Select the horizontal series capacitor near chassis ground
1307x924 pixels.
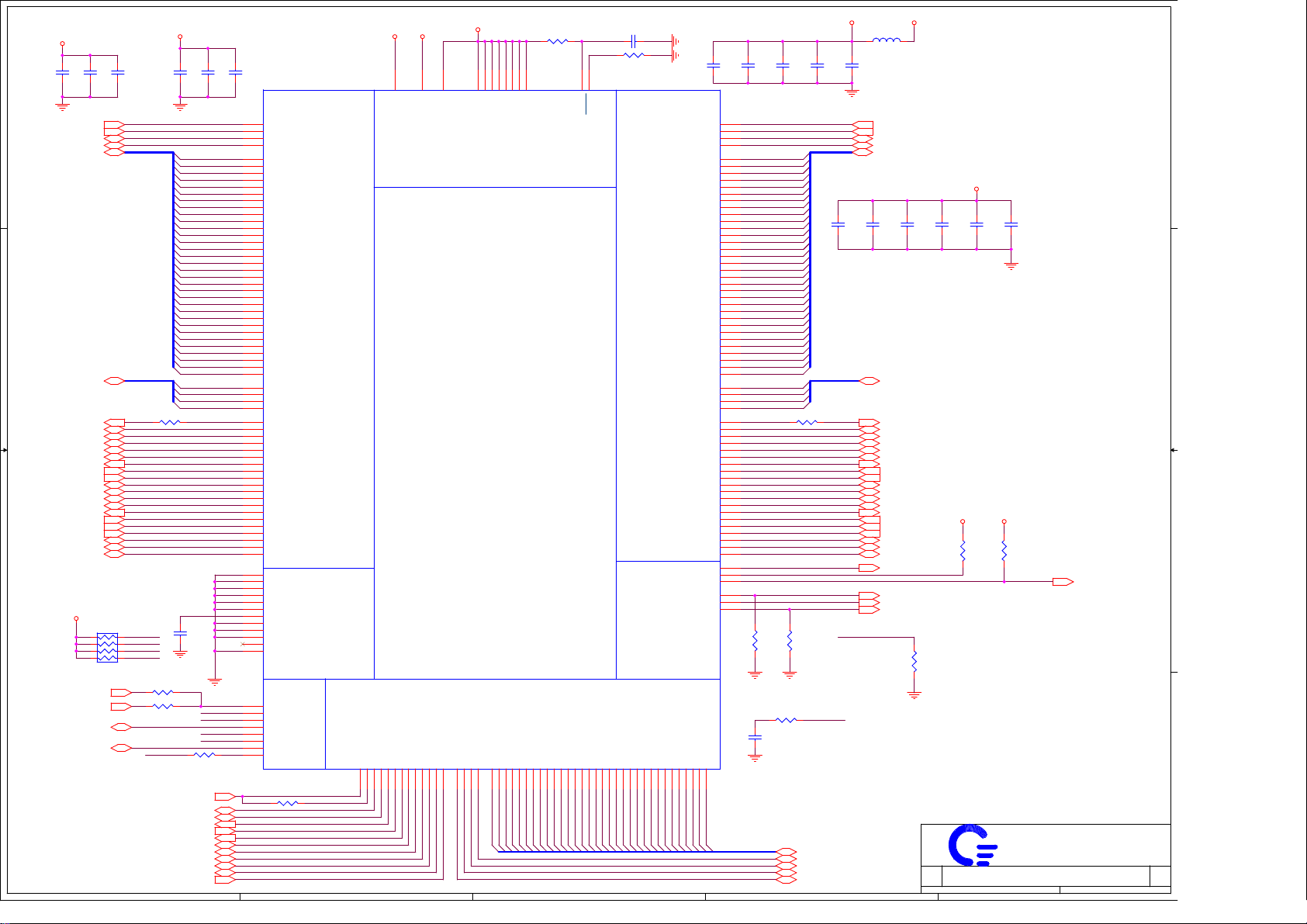point(634,41)
